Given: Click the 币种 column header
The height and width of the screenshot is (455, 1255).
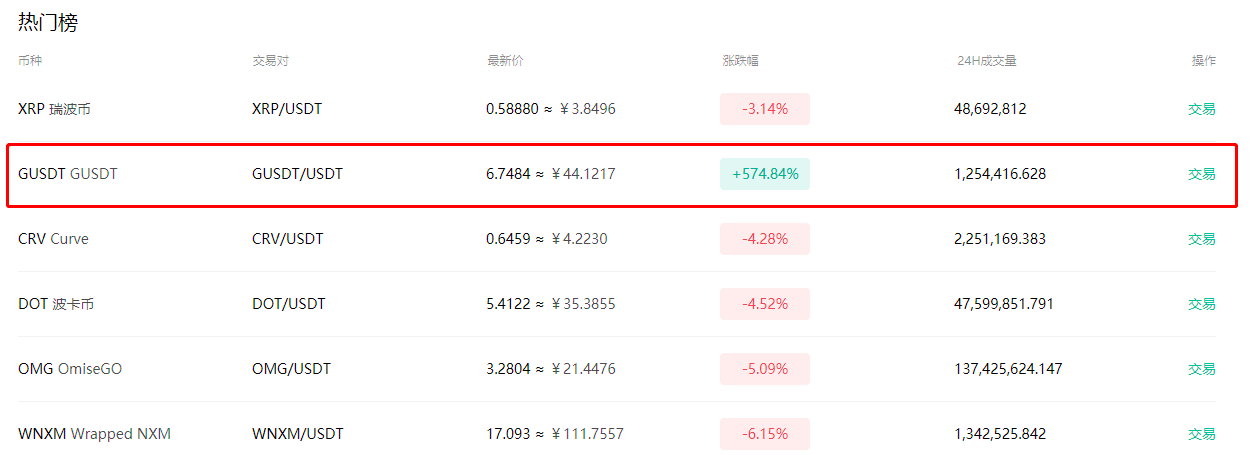Looking at the screenshot, I should click(30, 60).
